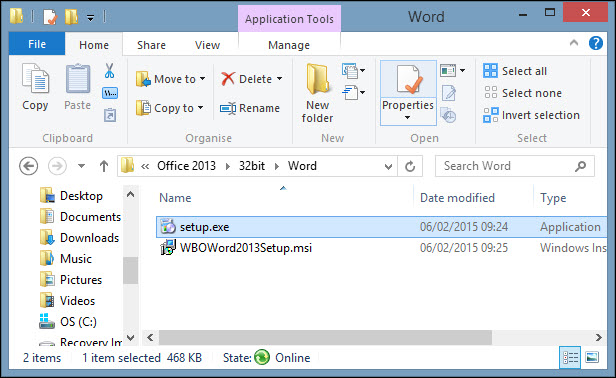Open the Help question mark
The height and width of the screenshot is (378, 616).
pyautogui.click(x=596, y=43)
